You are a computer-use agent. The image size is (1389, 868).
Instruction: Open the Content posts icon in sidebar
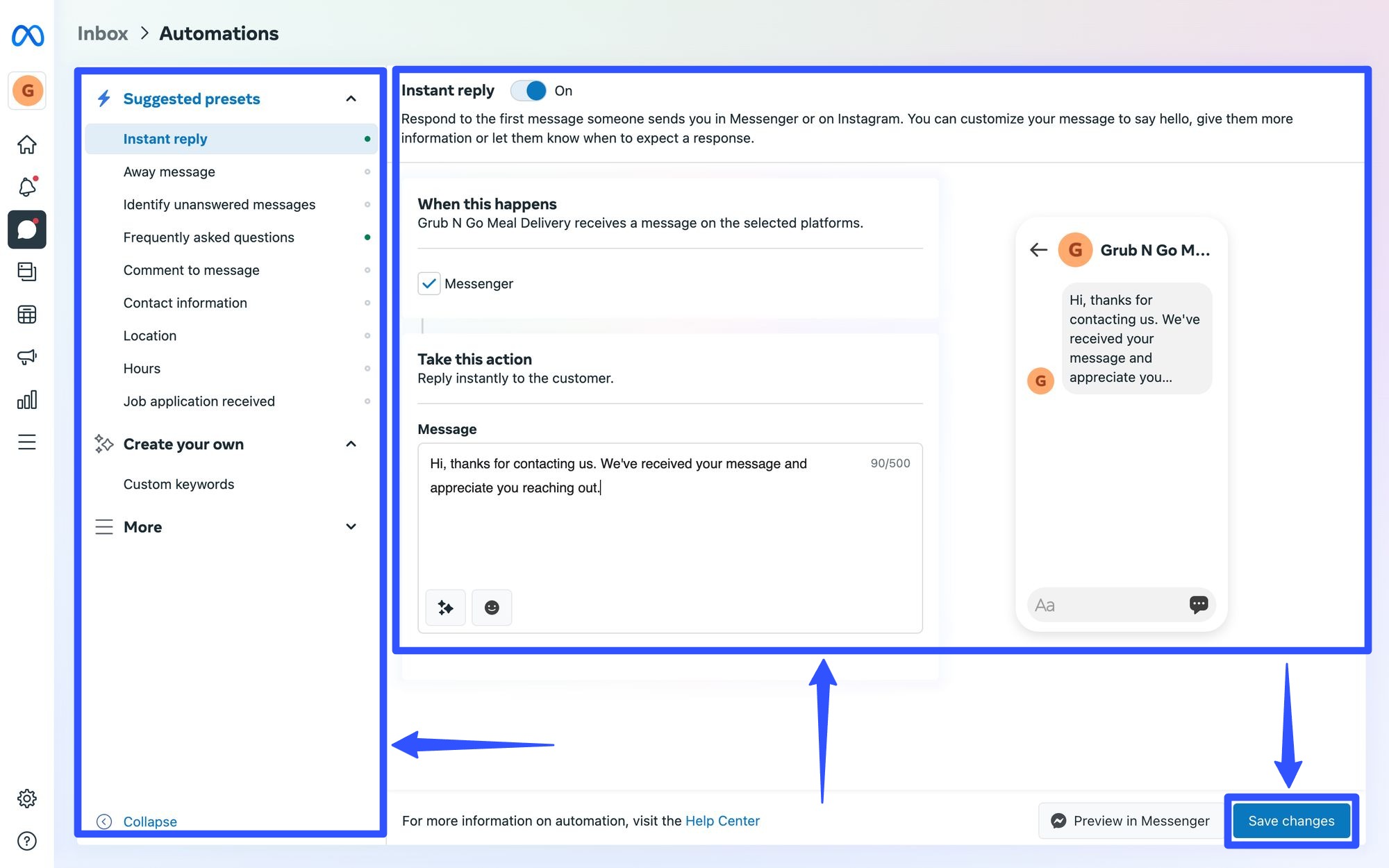point(26,272)
